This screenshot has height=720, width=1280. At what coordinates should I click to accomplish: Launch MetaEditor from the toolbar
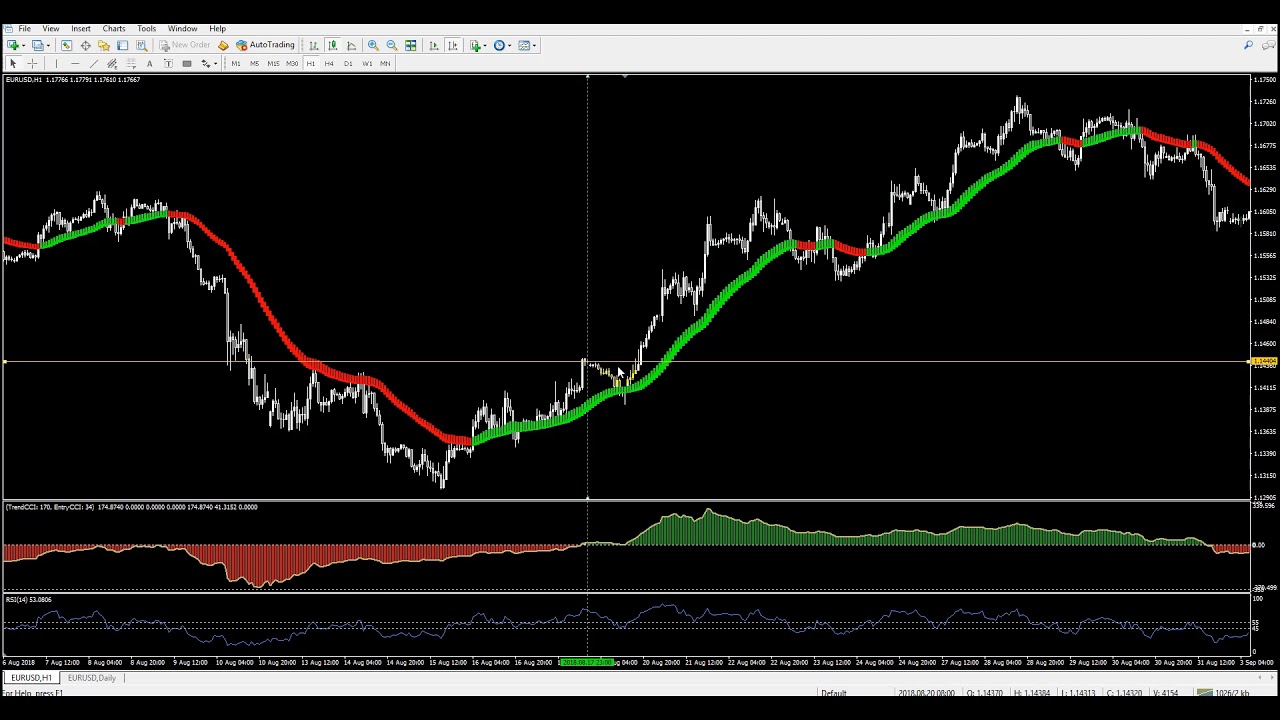click(x=223, y=45)
